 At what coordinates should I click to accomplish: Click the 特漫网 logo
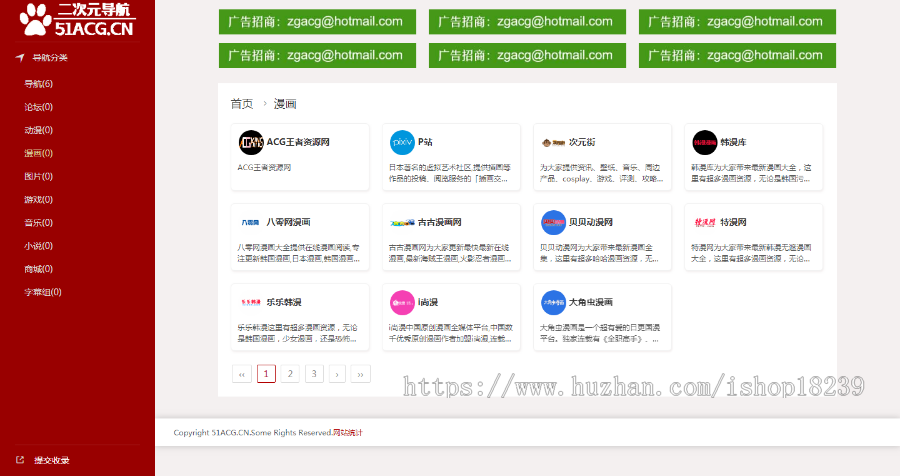(x=705, y=222)
